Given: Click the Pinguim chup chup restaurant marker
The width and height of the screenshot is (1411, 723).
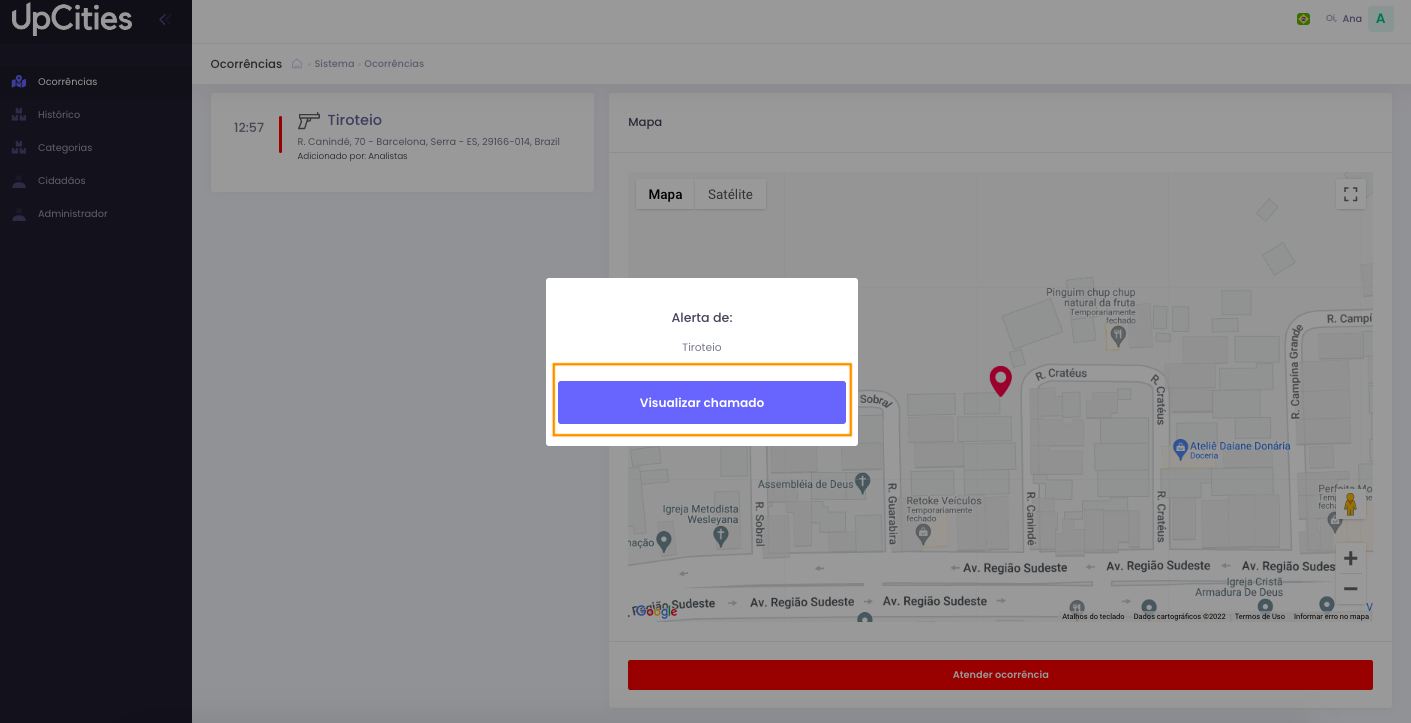Looking at the screenshot, I should pos(1118,338).
